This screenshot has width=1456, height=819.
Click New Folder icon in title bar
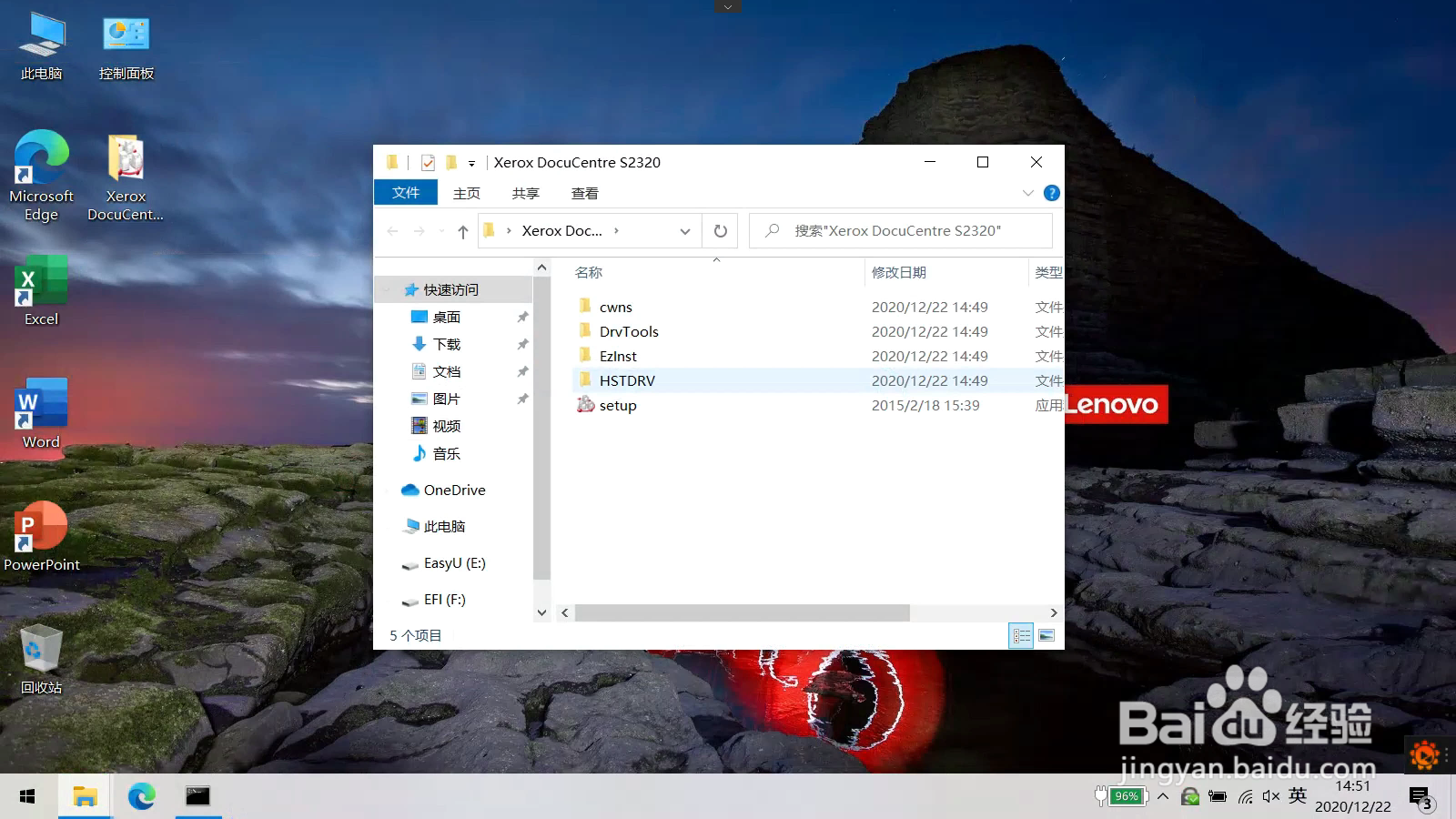pyautogui.click(x=451, y=163)
